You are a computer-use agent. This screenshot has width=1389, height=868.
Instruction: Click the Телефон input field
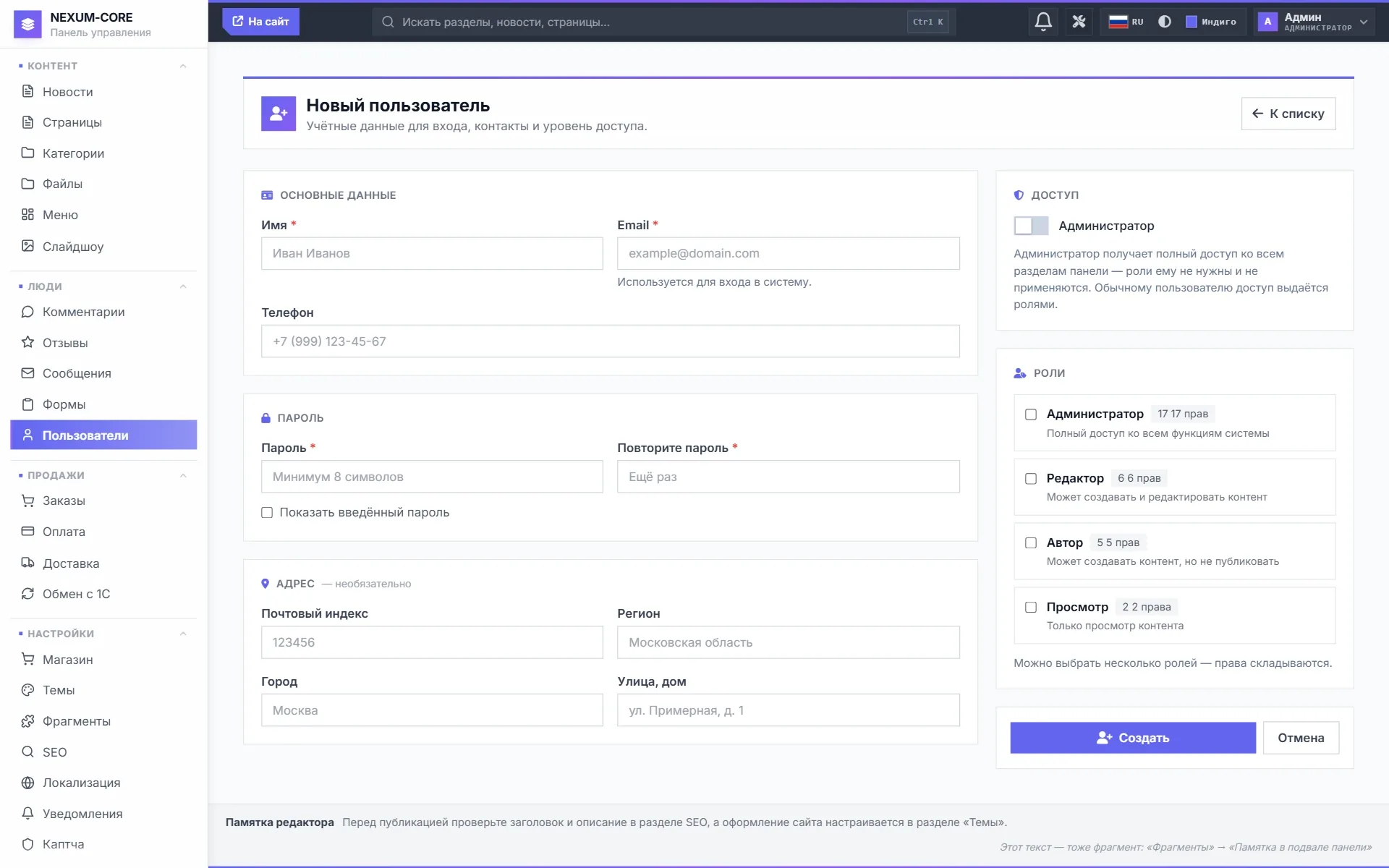tap(610, 341)
